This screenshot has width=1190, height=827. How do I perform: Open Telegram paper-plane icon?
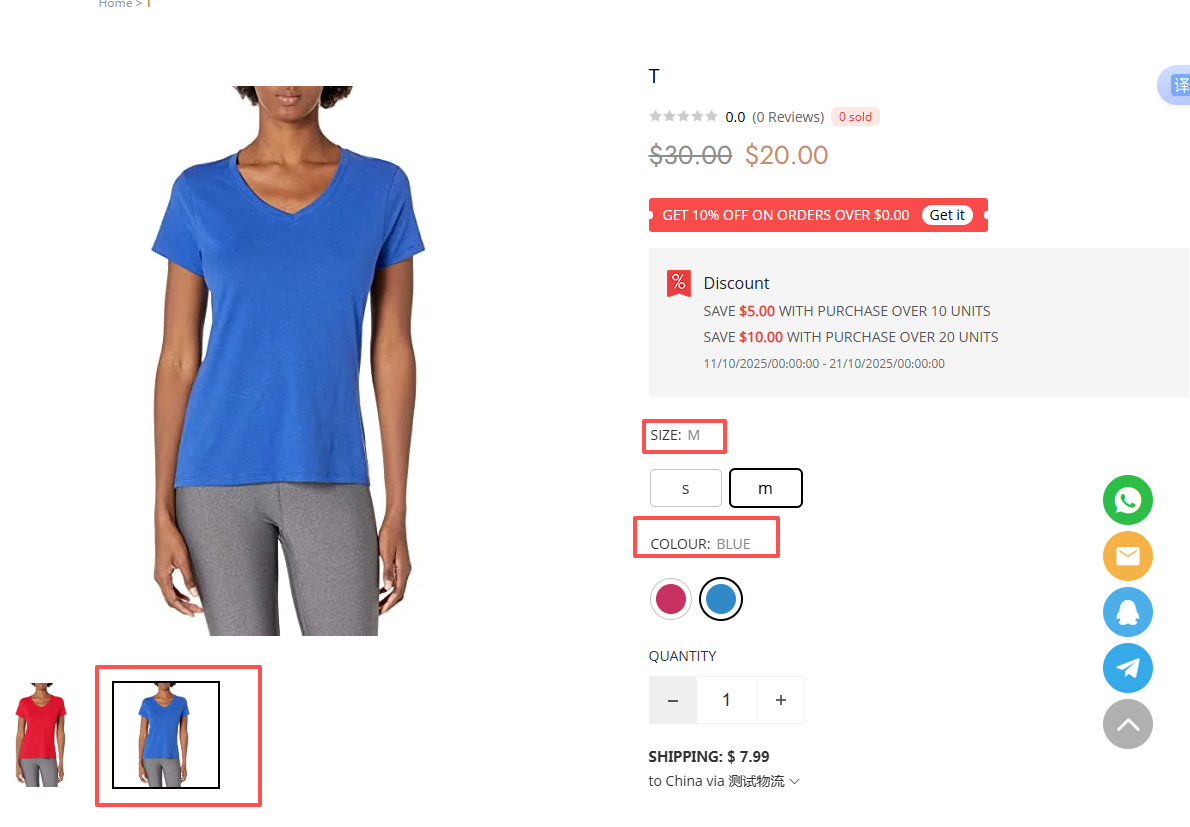click(x=1128, y=668)
